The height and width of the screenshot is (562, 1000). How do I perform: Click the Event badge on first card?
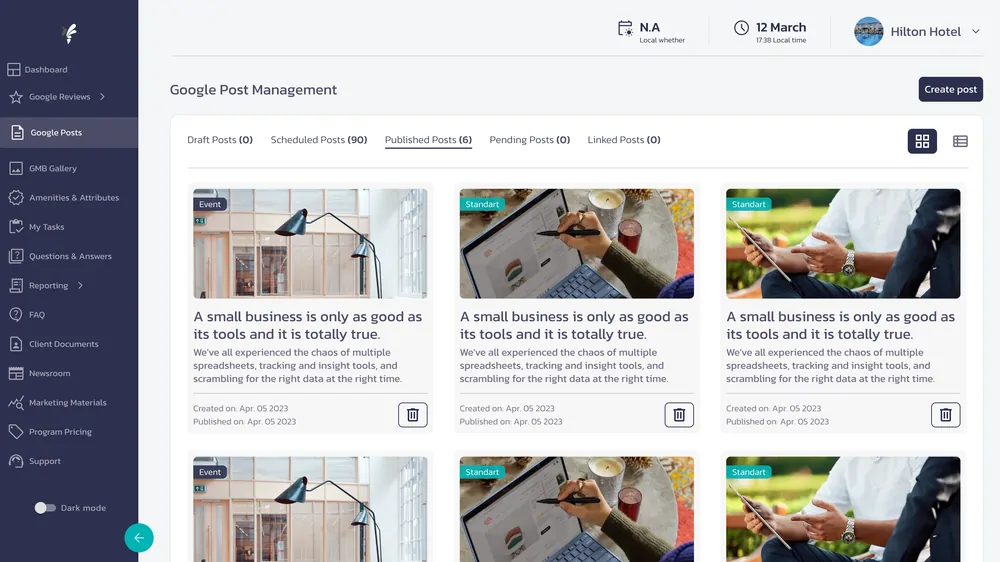[x=210, y=204]
